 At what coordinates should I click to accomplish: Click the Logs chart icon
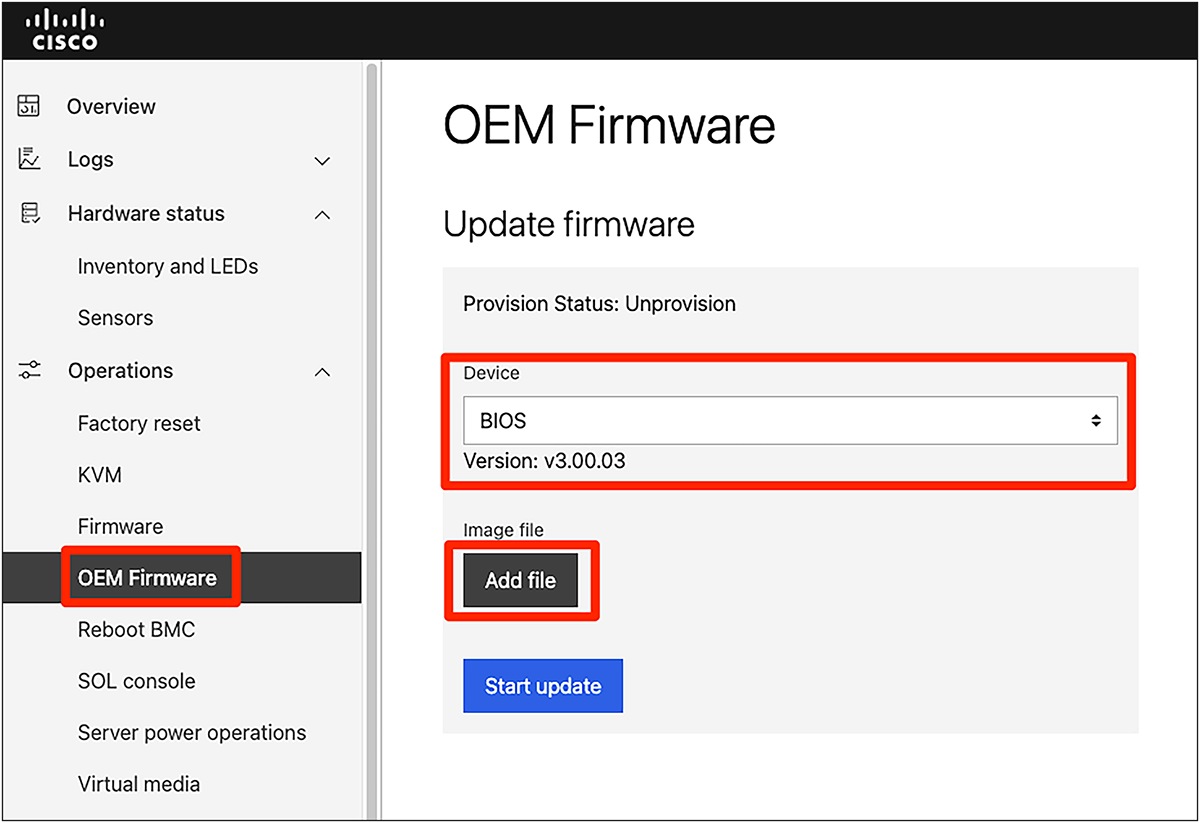coord(30,159)
